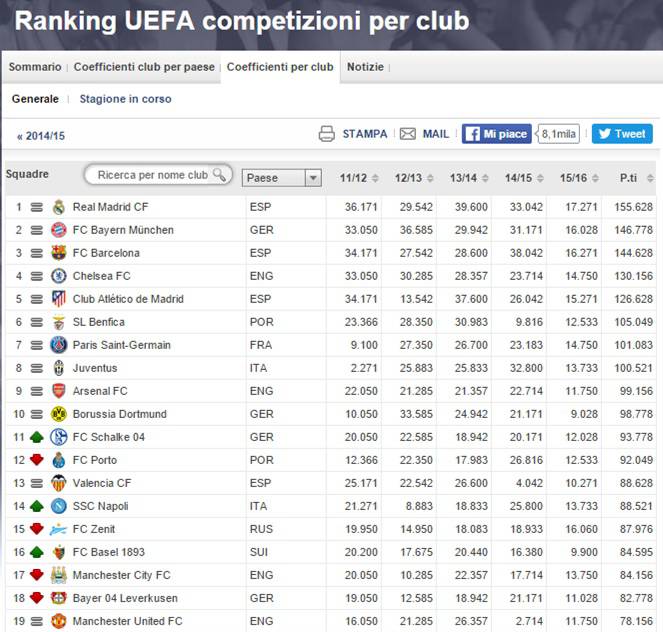Click the Twitter Tweet button

coord(622,134)
